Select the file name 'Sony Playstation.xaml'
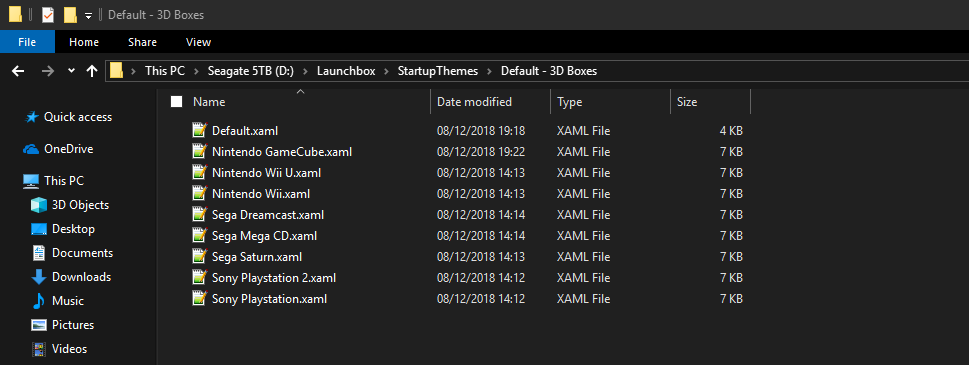Image resolution: width=969 pixels, height=365 pixels. 269,299
